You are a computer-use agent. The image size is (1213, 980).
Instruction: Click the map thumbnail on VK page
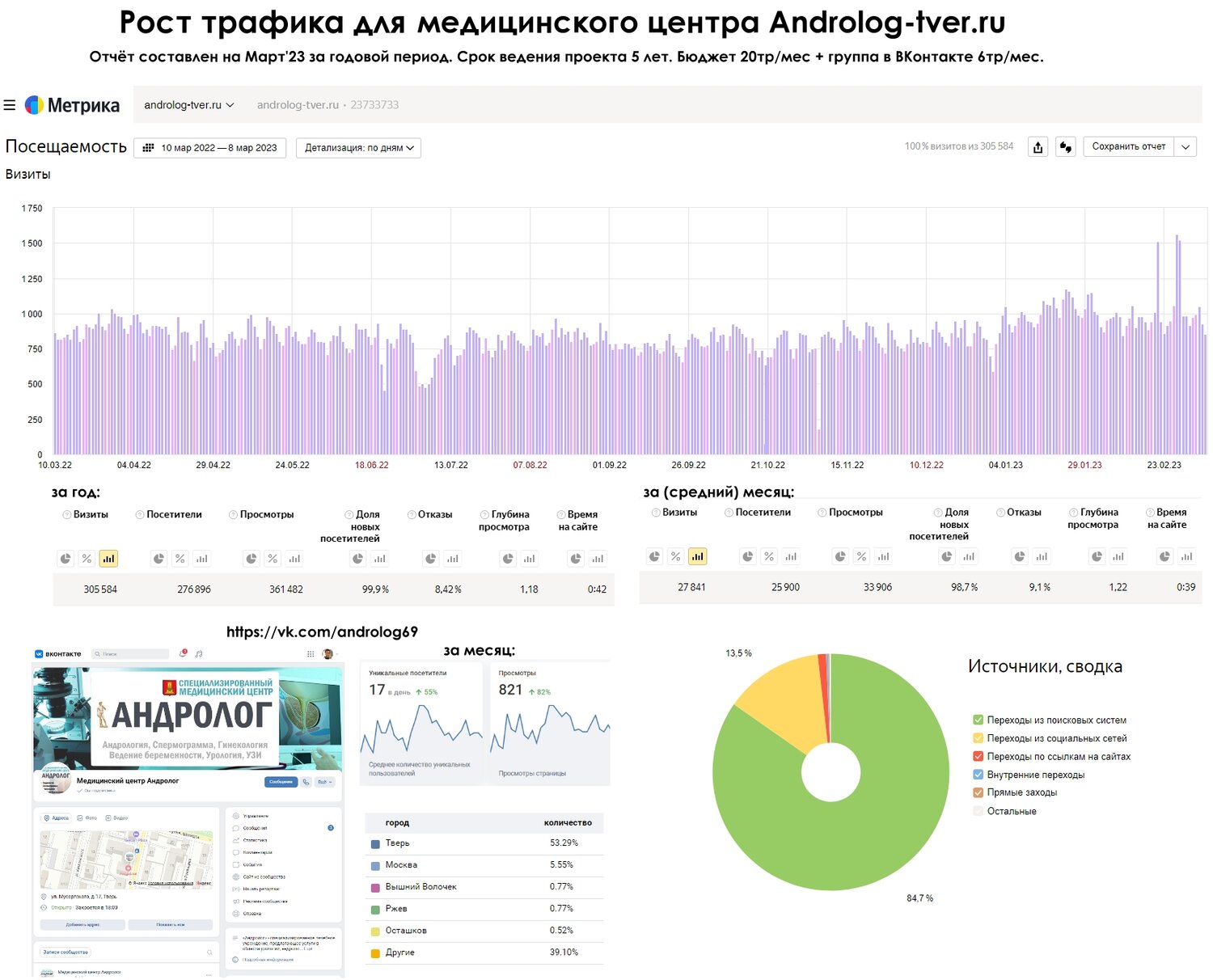(127, 860)
